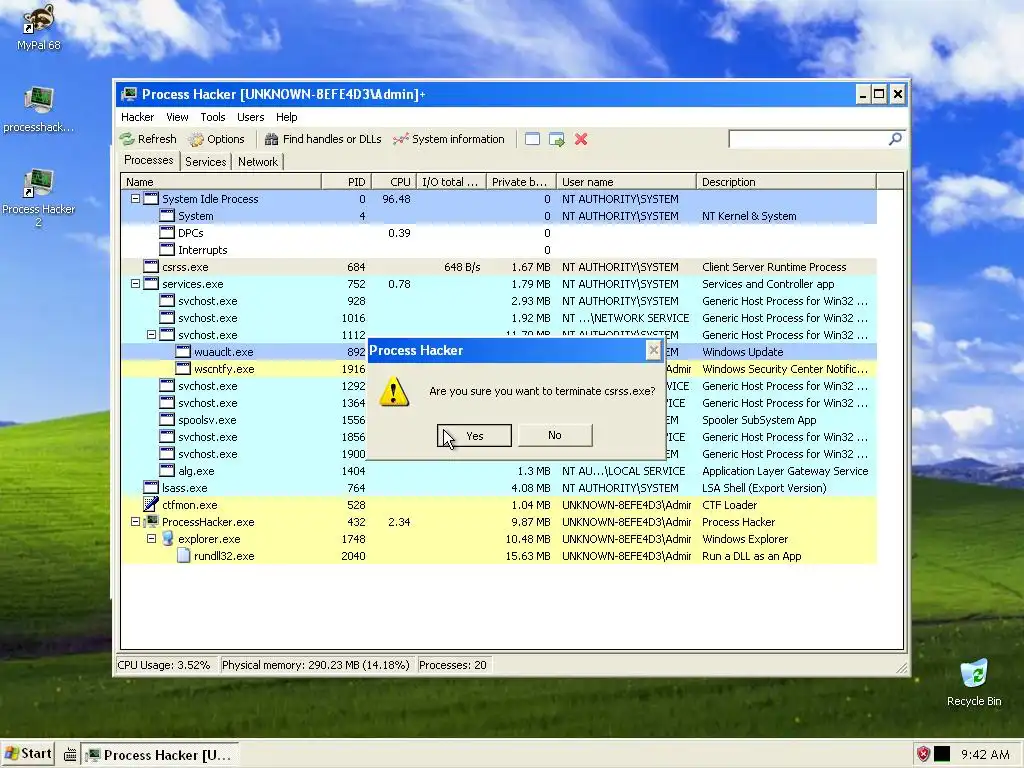The image size is (1024, 768).
Task: Click the black square tray icon
Action: [x=942, y=754]
